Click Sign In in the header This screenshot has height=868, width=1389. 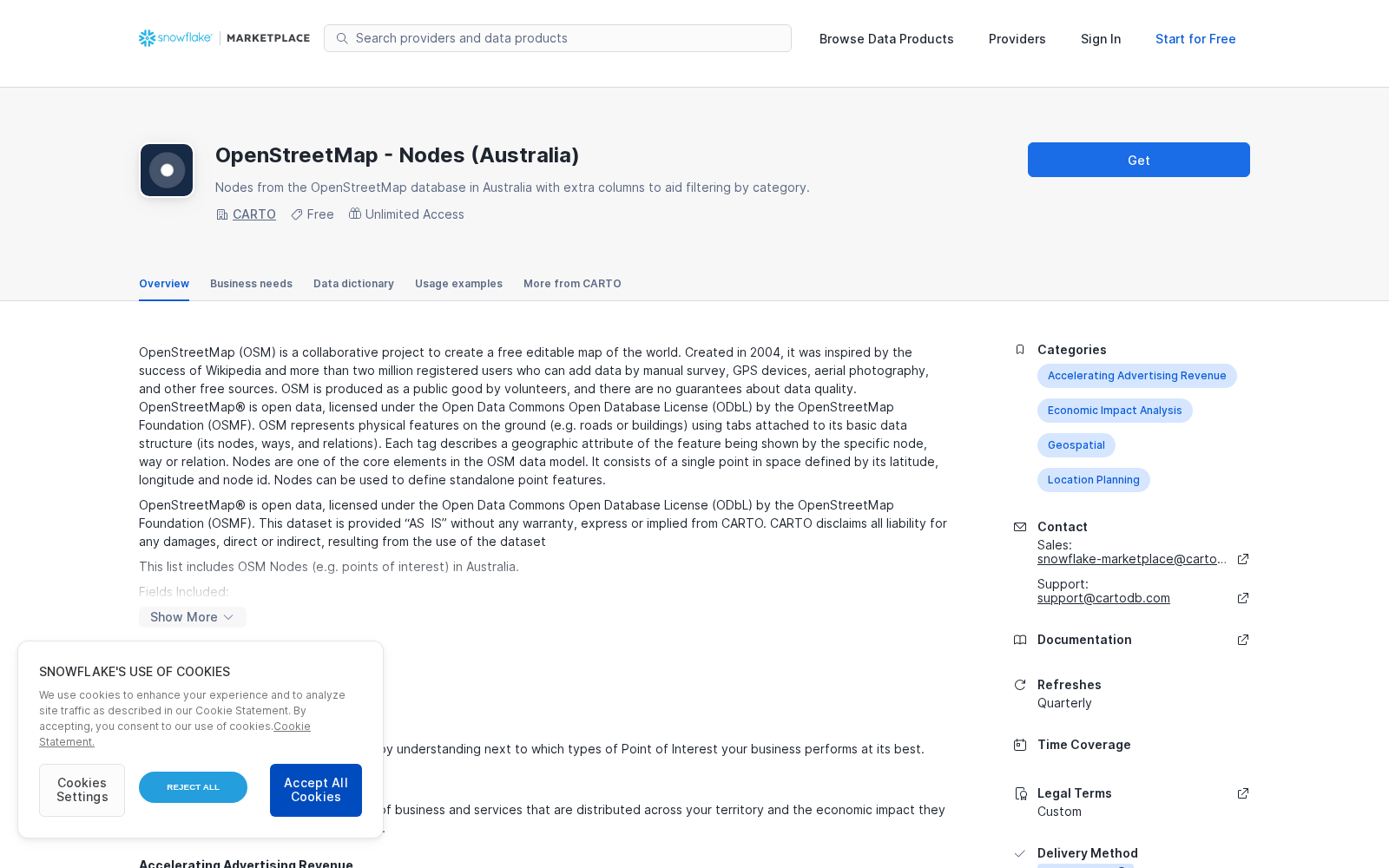point(1101,39)
